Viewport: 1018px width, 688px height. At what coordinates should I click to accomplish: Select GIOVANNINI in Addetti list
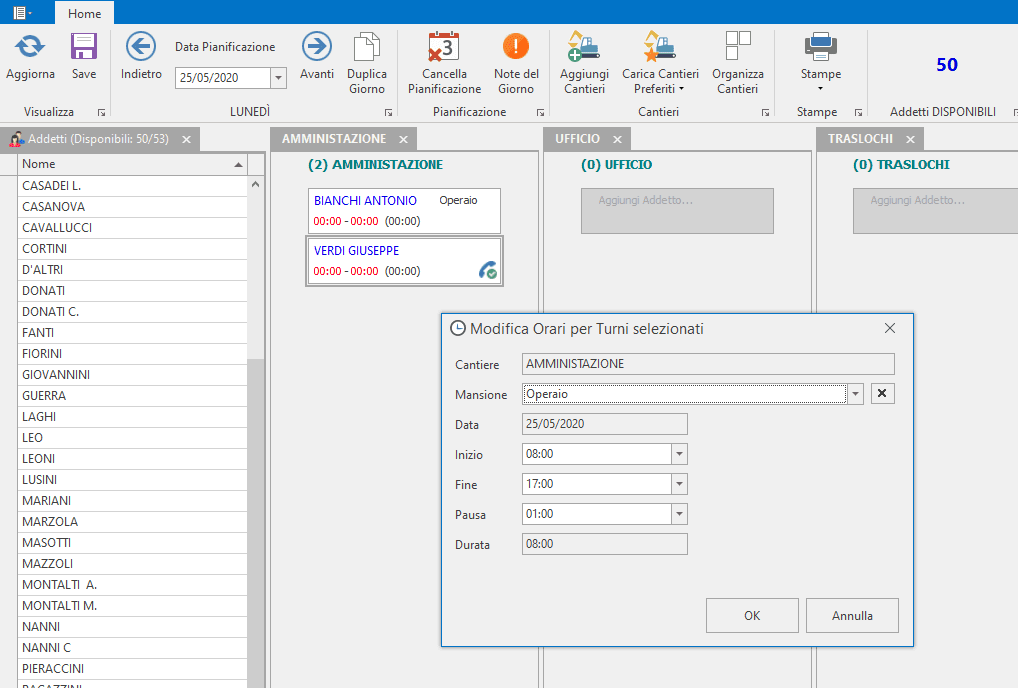coord(132,375)
